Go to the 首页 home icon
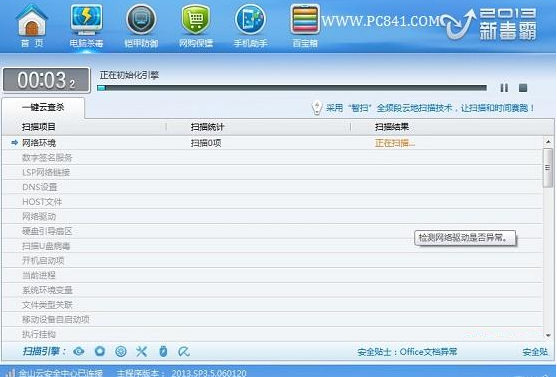 click(32, 26)
